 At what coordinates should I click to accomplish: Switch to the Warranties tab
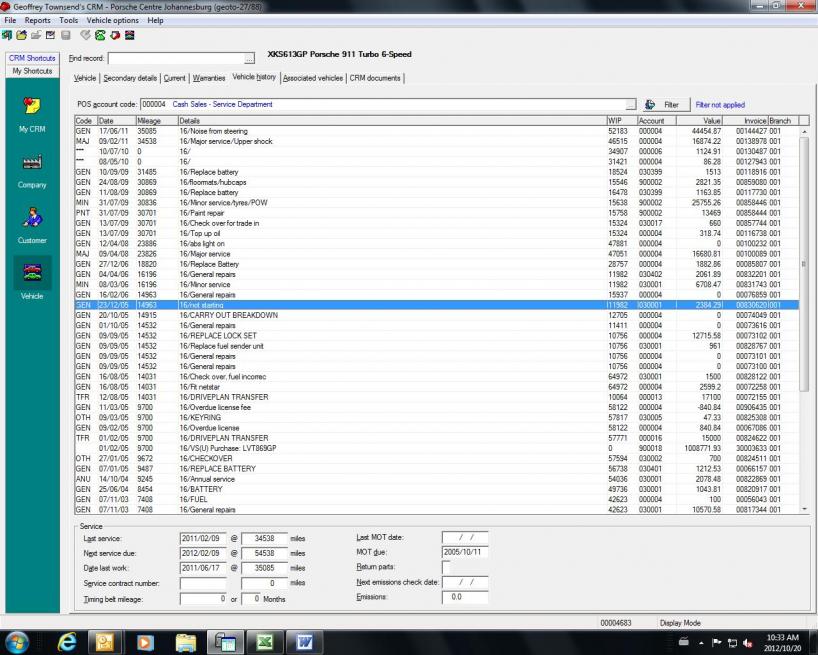[x=209, y=78]
